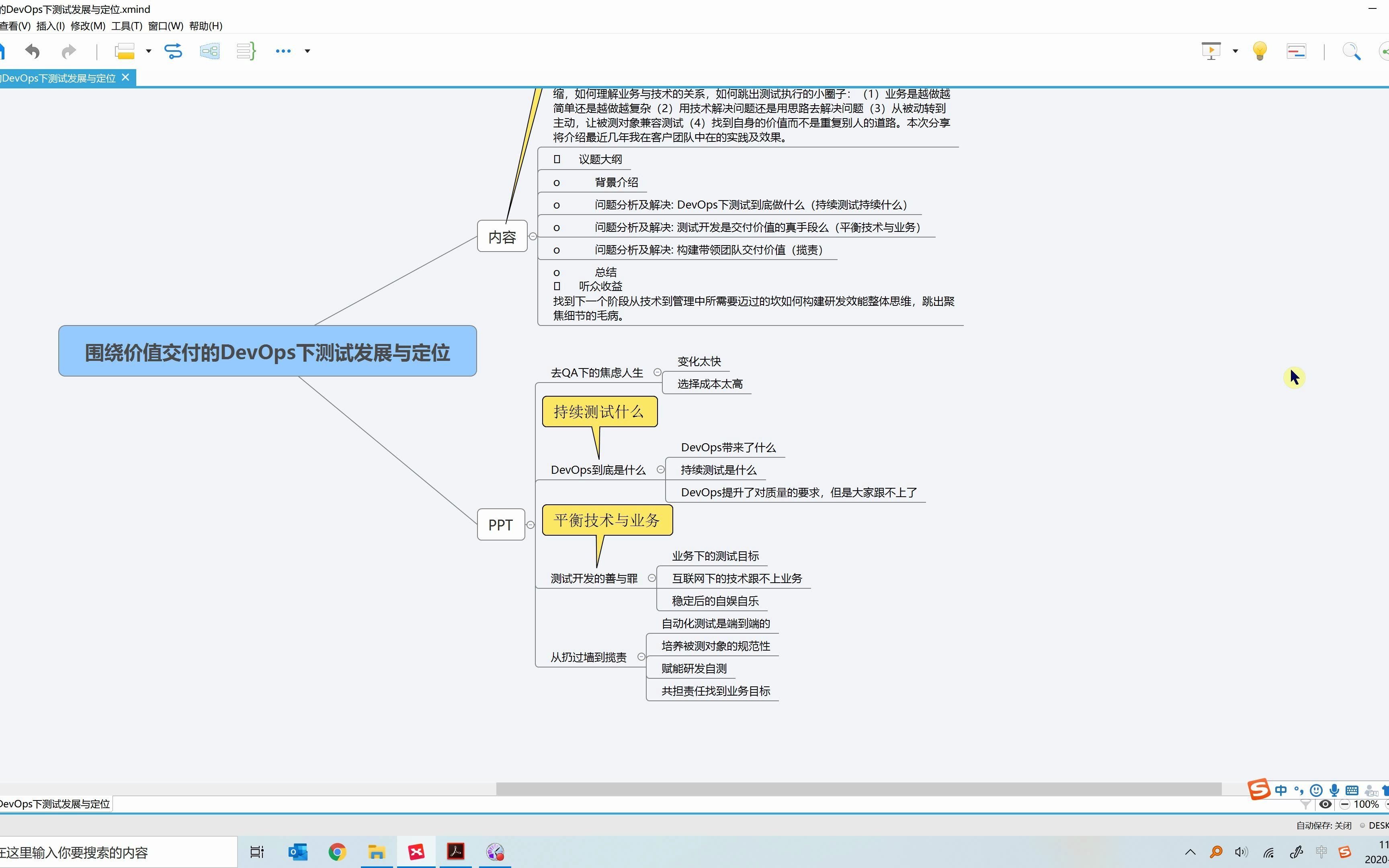The width and height of the screenshot is (1389, 868).
Task: Click the 自动保存: 关闭 status entry
Action: (x=1323, y=825)
